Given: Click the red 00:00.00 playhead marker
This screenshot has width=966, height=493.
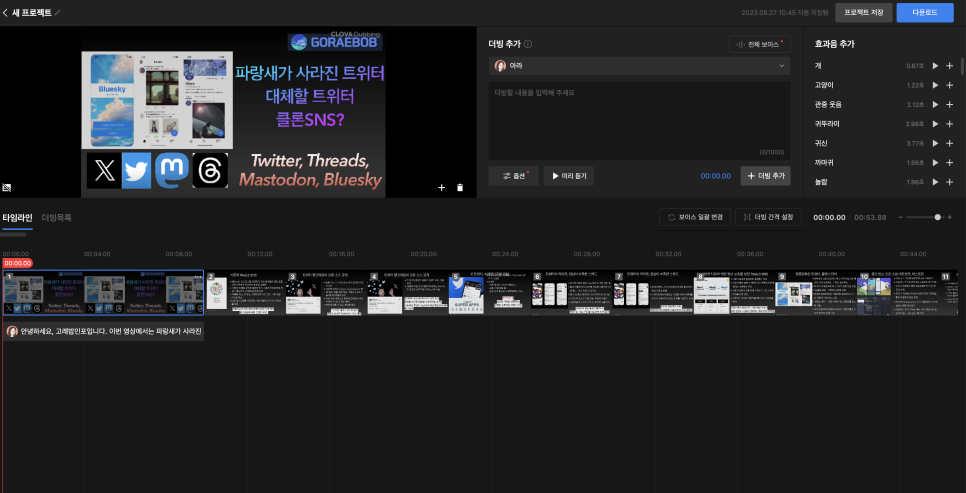Looking at the screenshot, I should (18, 263).
